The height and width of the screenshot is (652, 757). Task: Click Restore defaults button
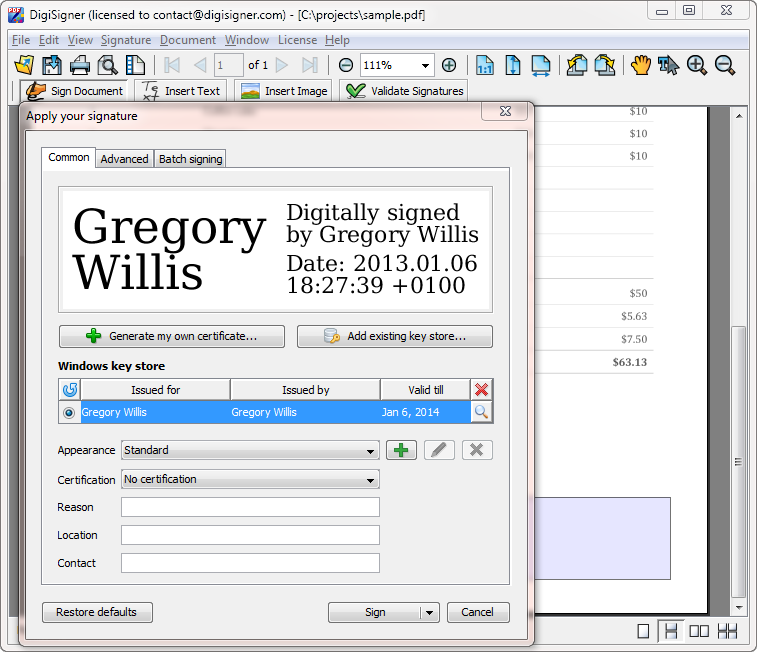point(97,613)
